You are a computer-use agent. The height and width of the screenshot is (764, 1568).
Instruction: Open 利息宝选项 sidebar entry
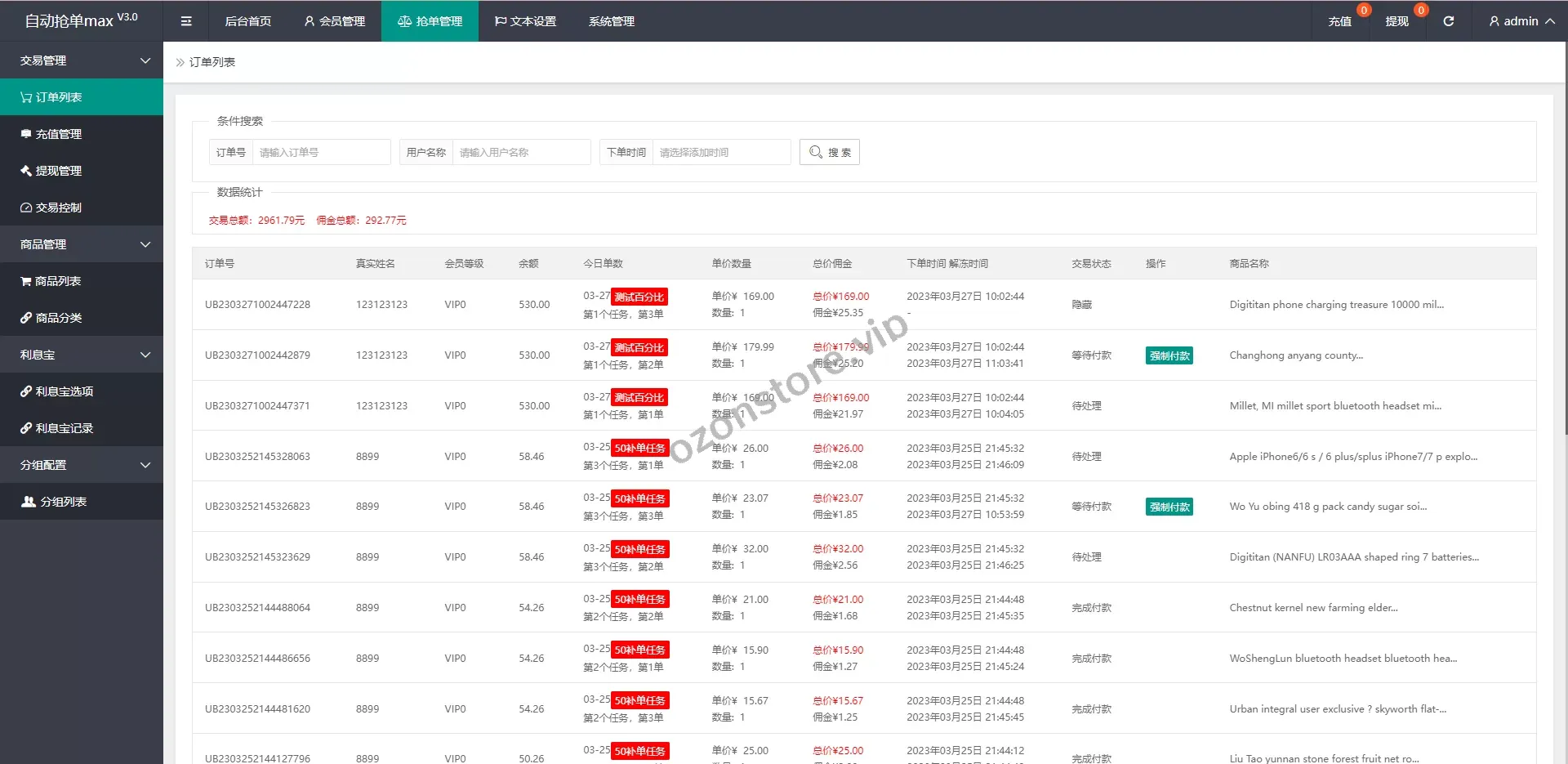click(x=64, y=391)
